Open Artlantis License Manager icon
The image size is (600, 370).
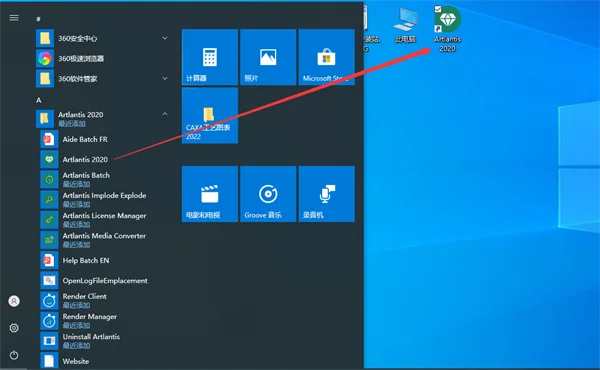[x=49, y=220]
